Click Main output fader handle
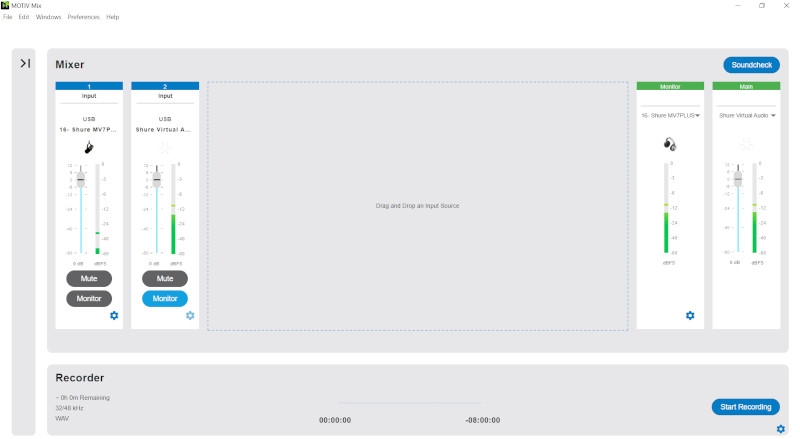The width and height of the screenshot is (800, 439). pos(738,179)
